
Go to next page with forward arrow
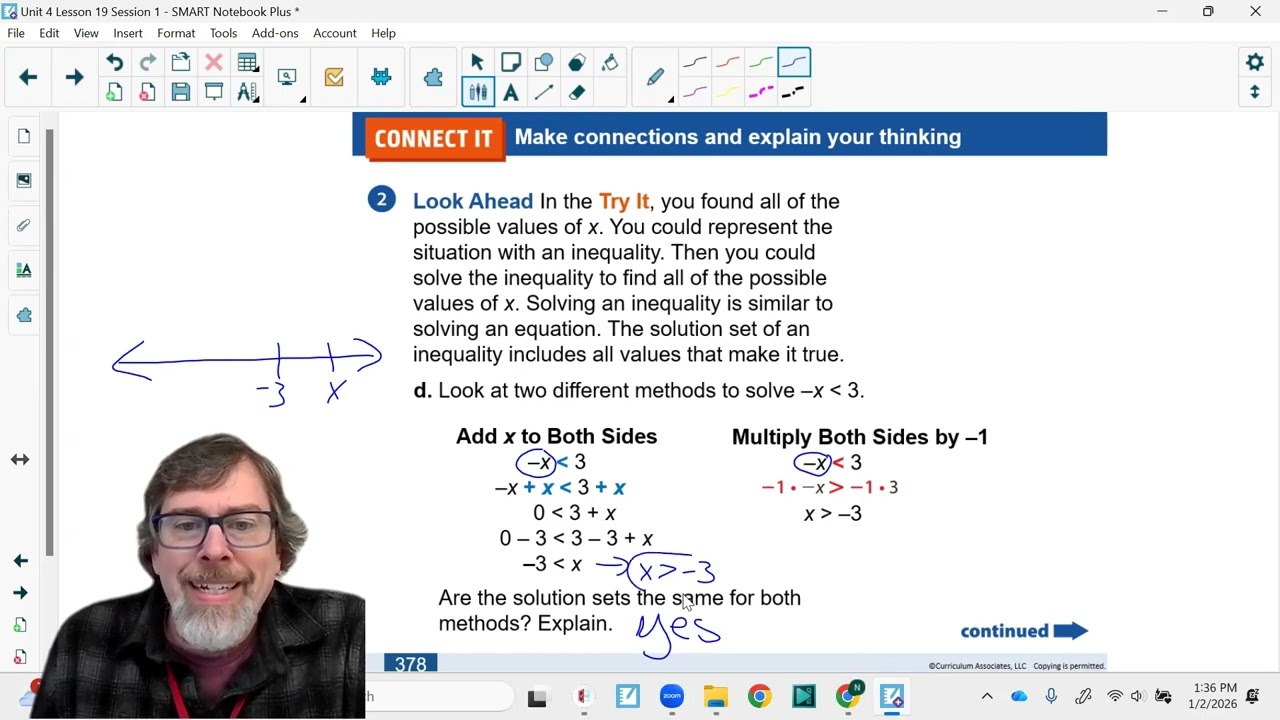[x=74, y=77]
